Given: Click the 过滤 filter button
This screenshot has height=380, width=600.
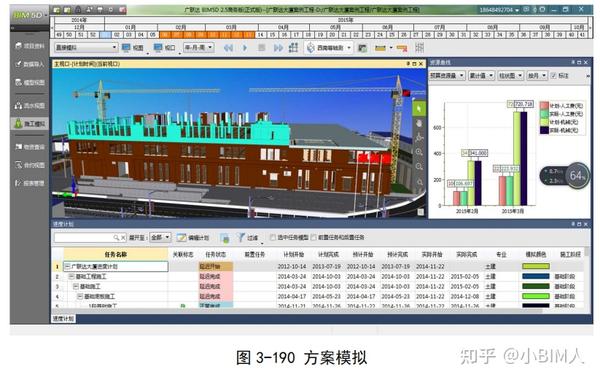Looking at the screenshot, I should (x=248, y=238).
